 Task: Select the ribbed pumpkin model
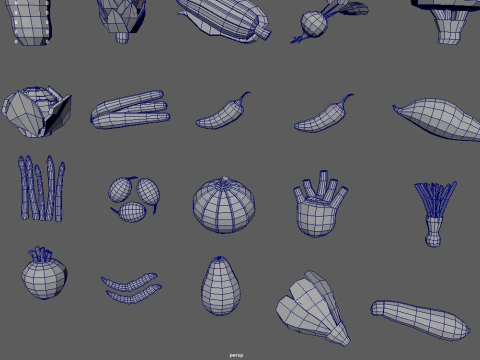(x=224, y=205)
